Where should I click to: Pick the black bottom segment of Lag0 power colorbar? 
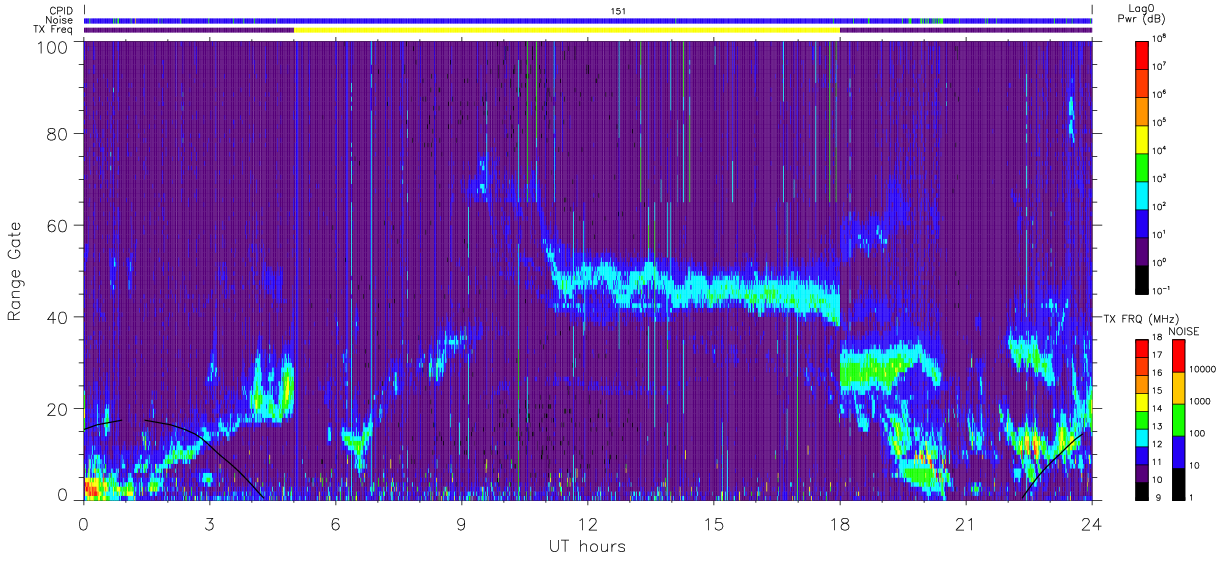pos(1142,278)
